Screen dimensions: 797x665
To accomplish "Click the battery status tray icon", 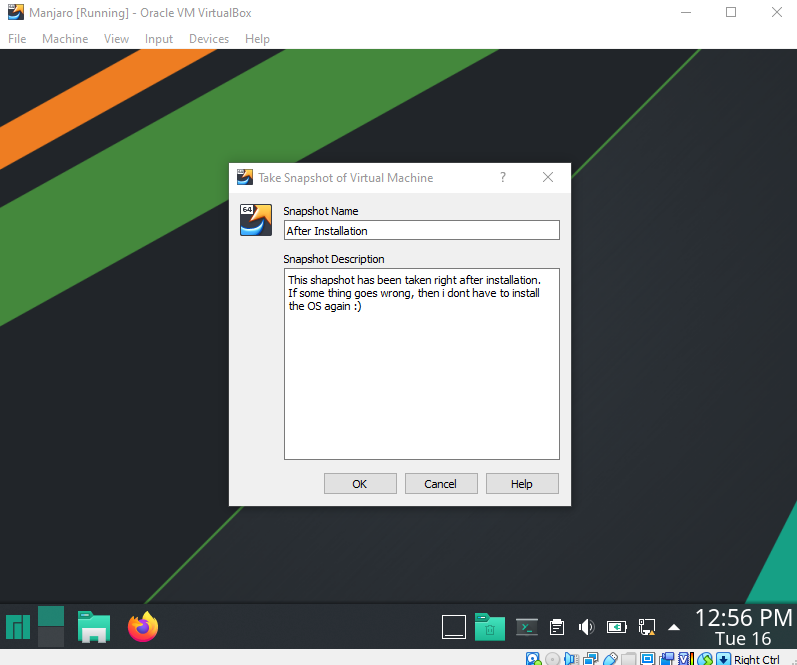I will (617, 627).
